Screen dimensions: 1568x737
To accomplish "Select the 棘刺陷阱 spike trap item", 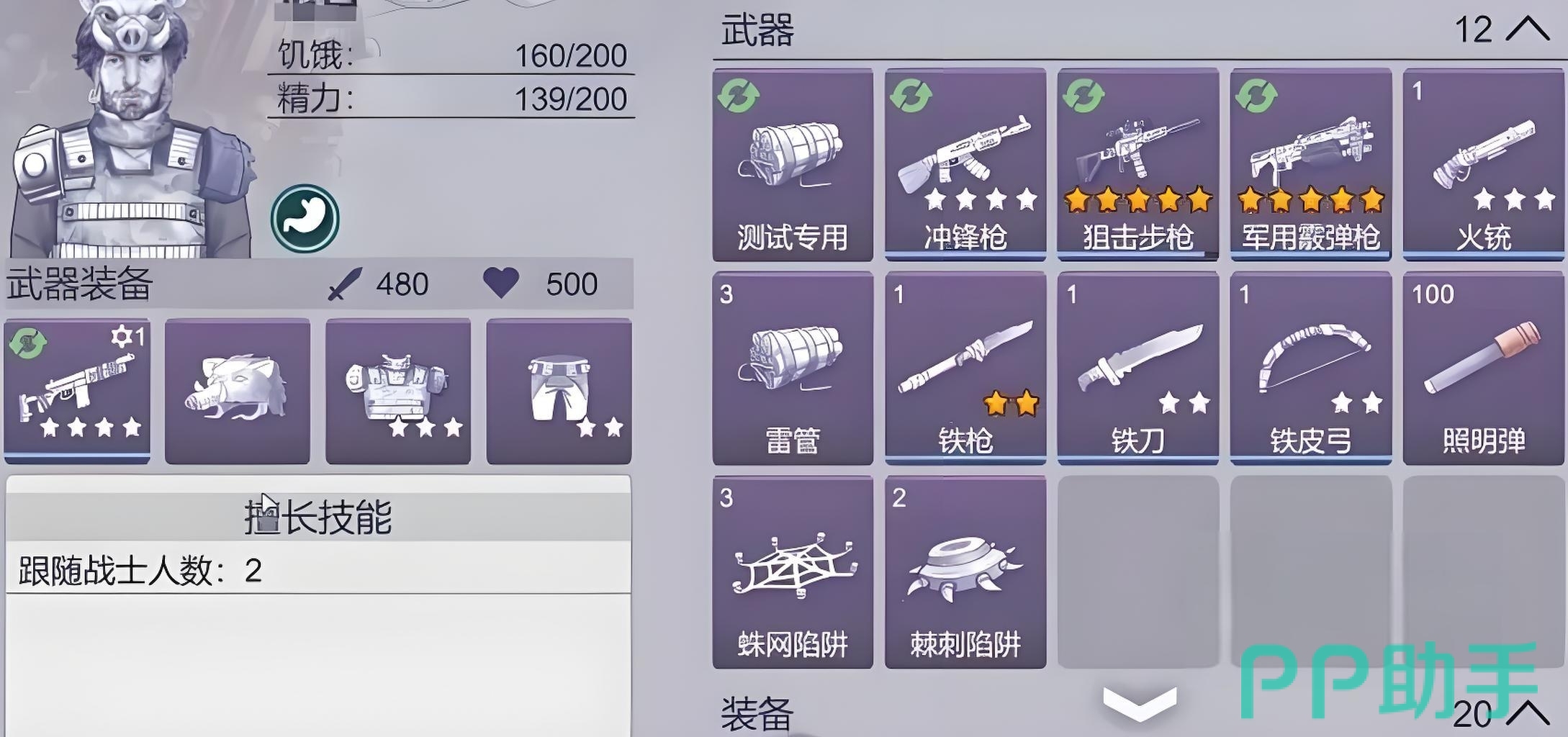I will pos(965,571).
